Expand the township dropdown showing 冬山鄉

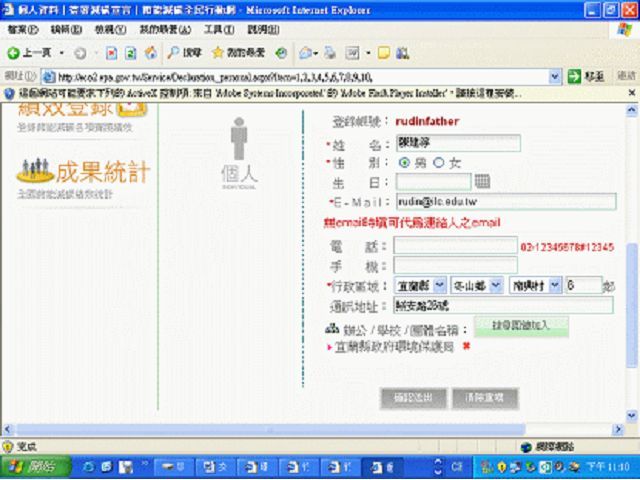click(x=473, y=285)
